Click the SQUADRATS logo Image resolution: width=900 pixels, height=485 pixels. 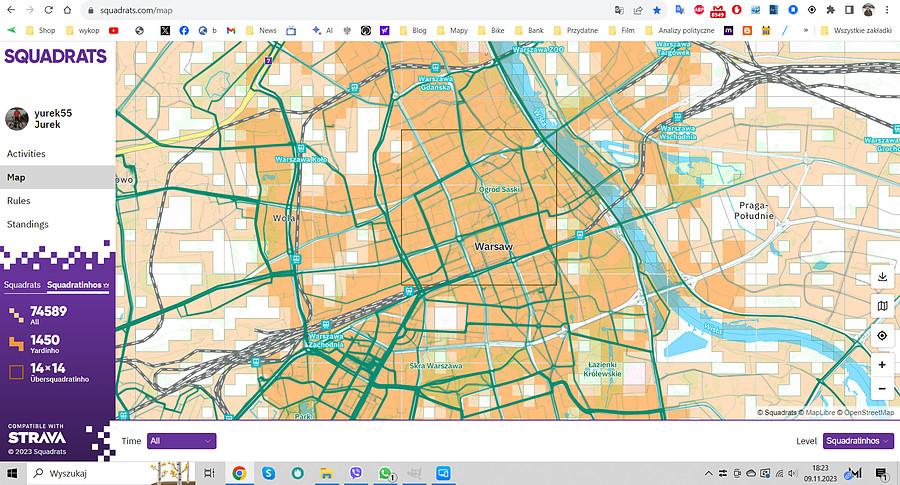point(56,56)
